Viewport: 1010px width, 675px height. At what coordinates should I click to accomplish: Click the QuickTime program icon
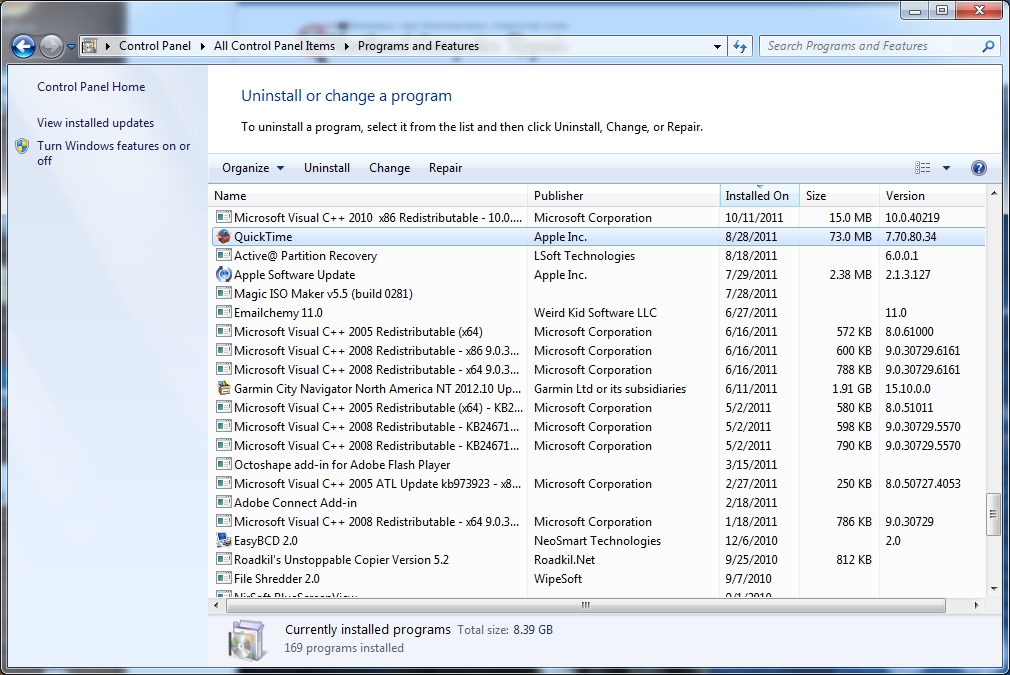click(x=224, y=237)
